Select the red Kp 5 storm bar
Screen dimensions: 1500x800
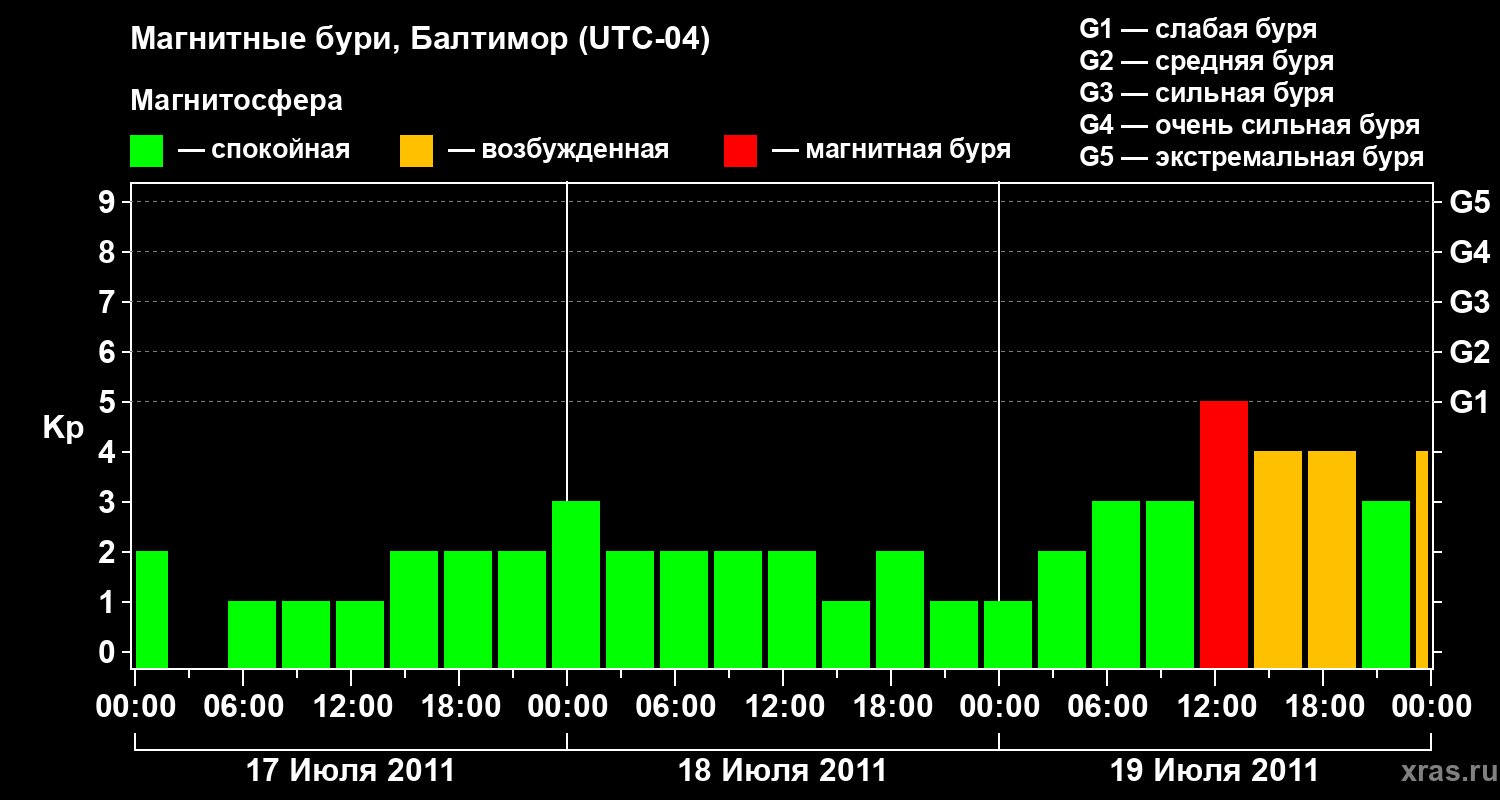[x=1224, y=534]
